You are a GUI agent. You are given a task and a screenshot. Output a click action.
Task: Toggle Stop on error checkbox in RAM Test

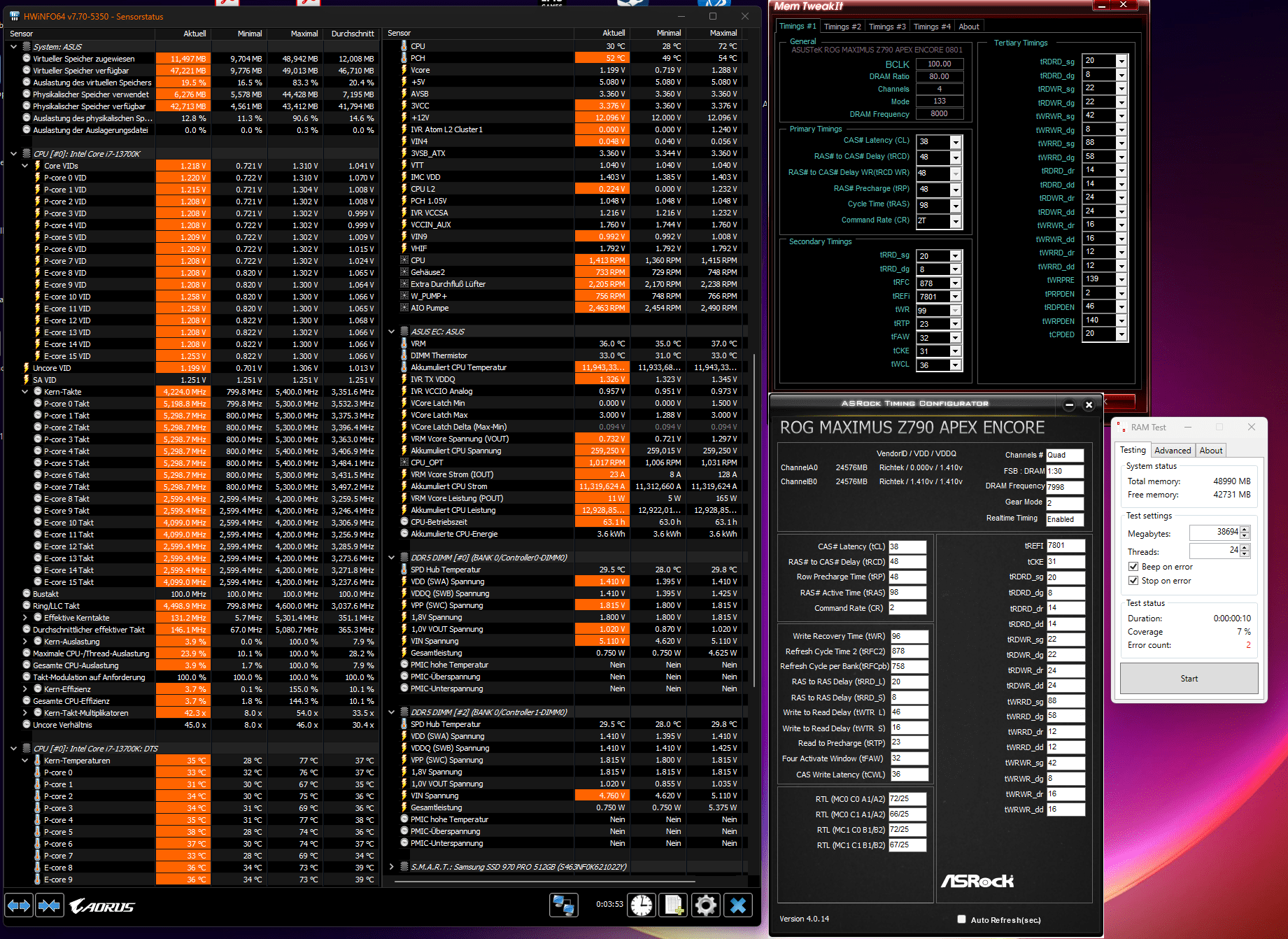(1133, 581)
